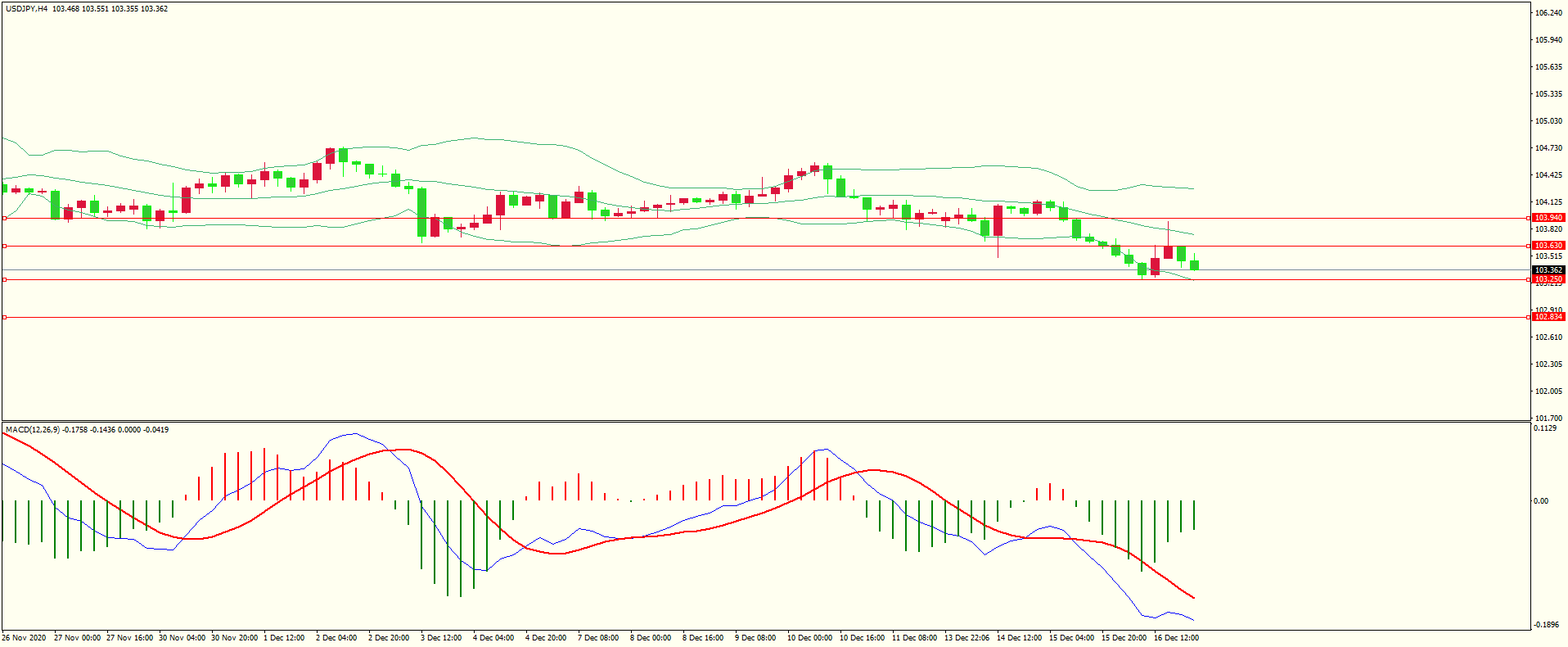Click the 27 Nov 00:00 time label

(x=77, y=638)
